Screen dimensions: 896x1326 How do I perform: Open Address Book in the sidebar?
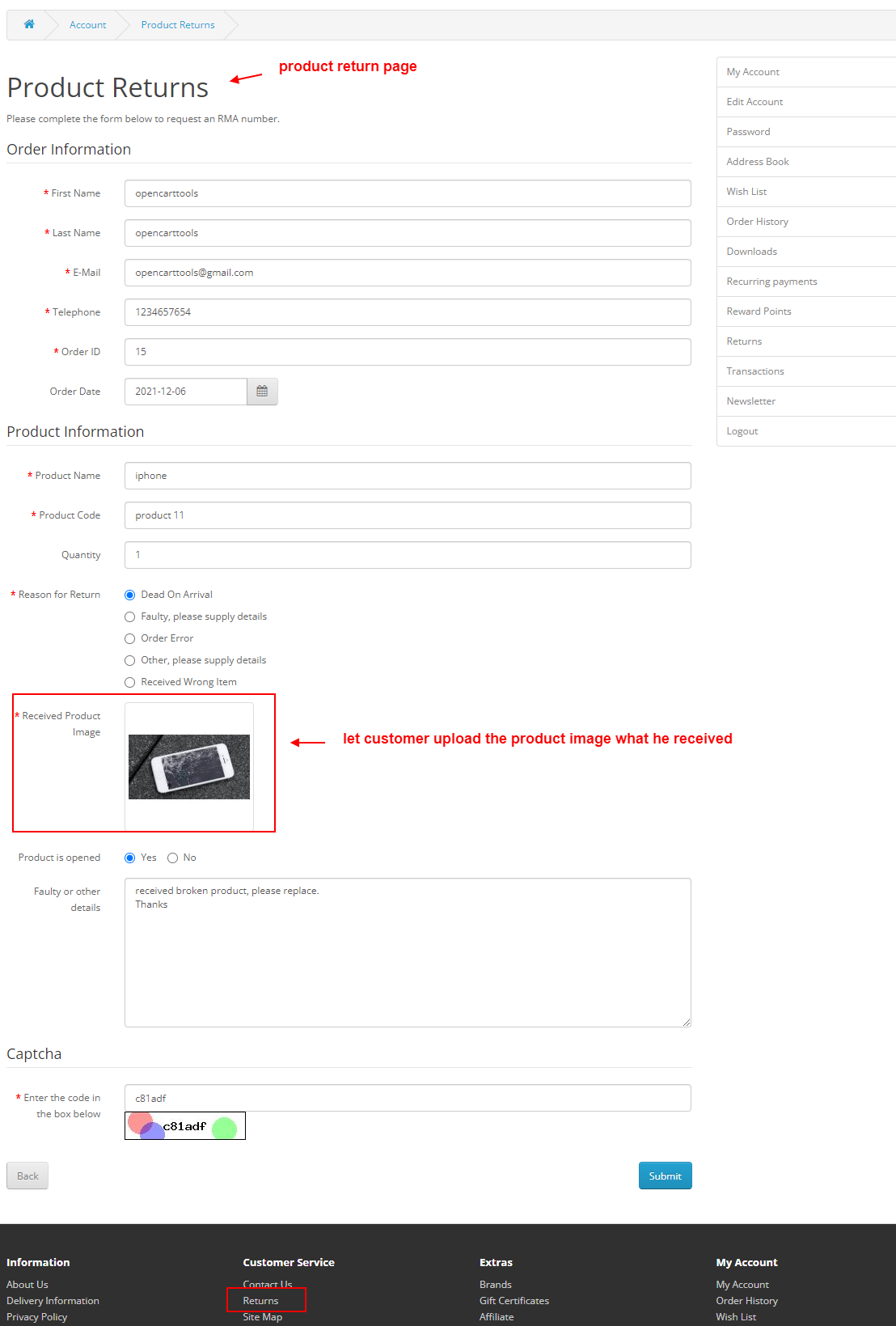click(806, 162)
